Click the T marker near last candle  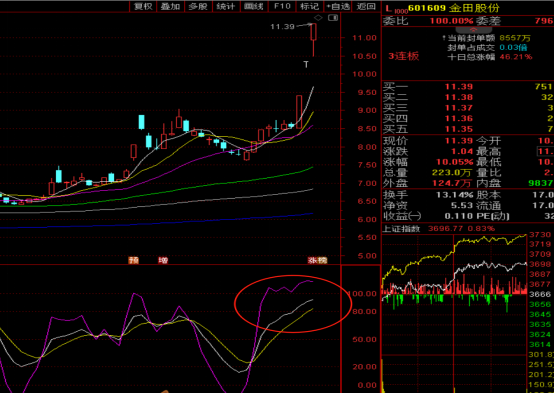point(306,64)
